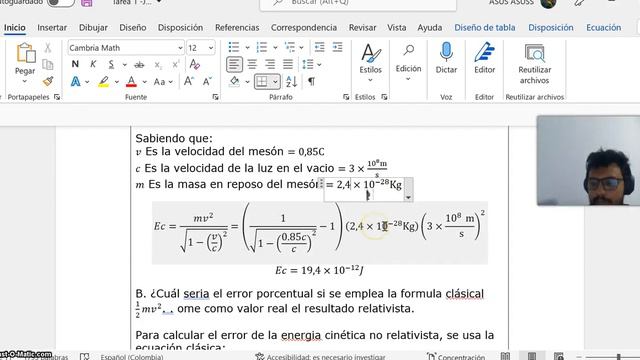Open Diseño de tabla tab
640x360 pixels.
(x=484, y=27)
